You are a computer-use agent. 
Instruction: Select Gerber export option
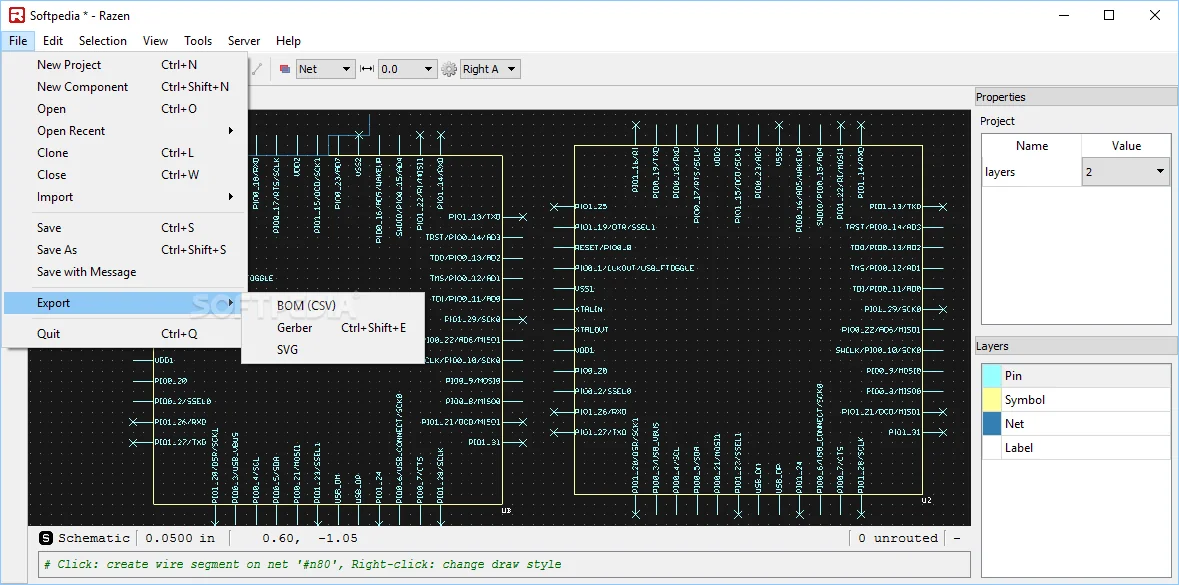coord(295,327)
